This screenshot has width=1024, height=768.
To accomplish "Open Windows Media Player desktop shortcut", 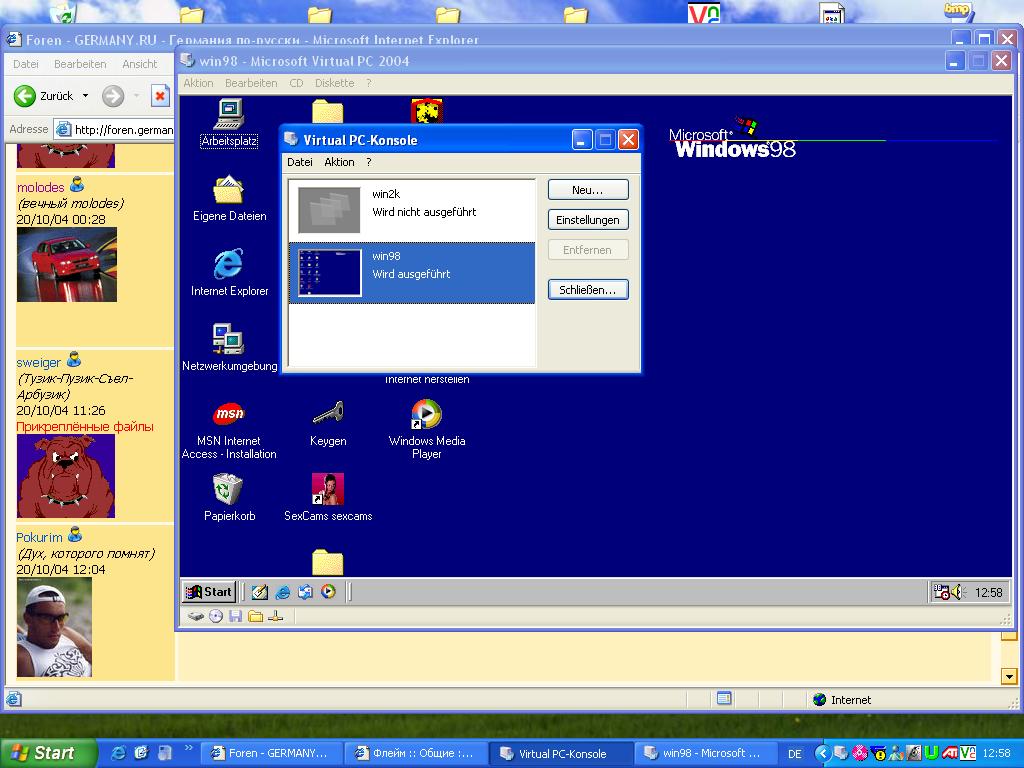I will click(x=426, y=415).
